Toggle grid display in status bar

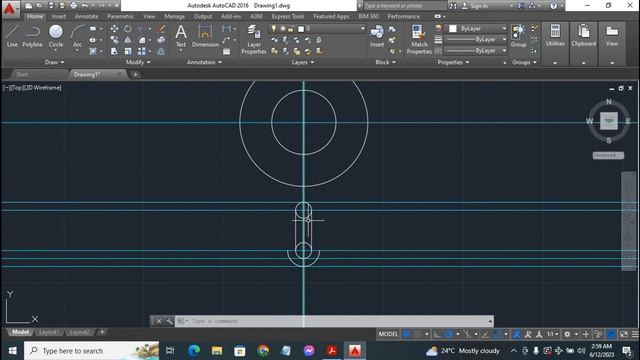click(x=406, y=334)
